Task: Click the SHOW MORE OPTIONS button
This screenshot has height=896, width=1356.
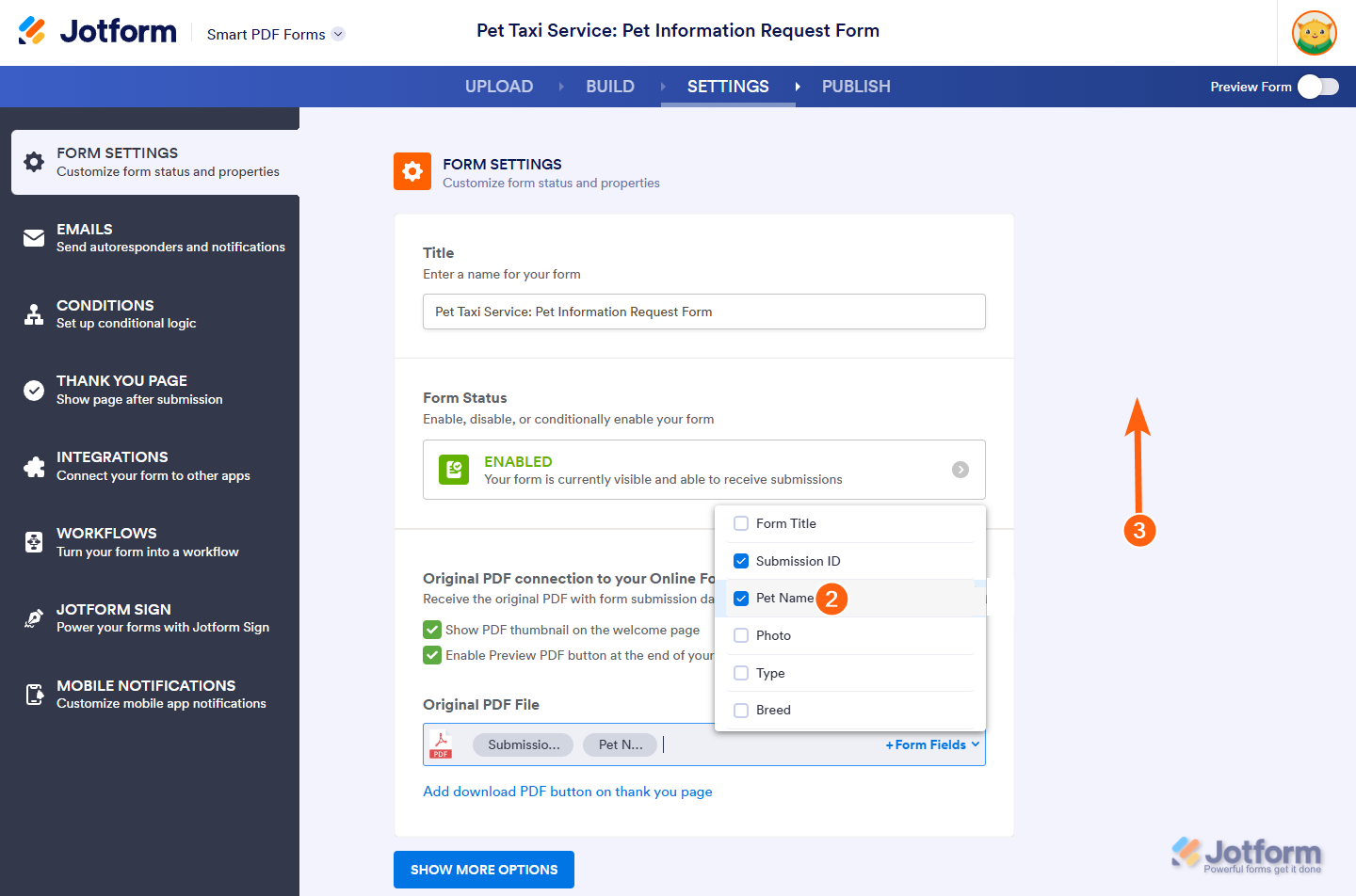Action: pyautogui.click(x=483, y=869)
